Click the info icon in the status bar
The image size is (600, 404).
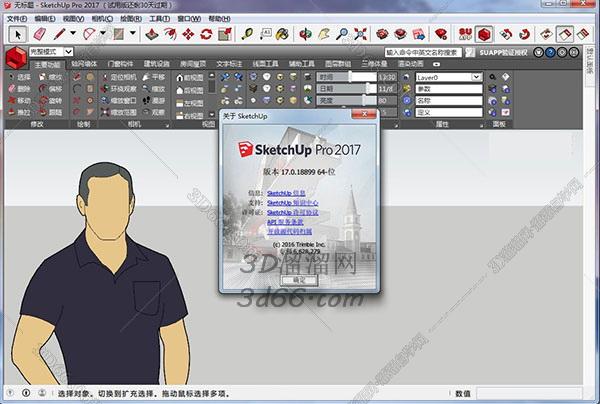[26, 393]
